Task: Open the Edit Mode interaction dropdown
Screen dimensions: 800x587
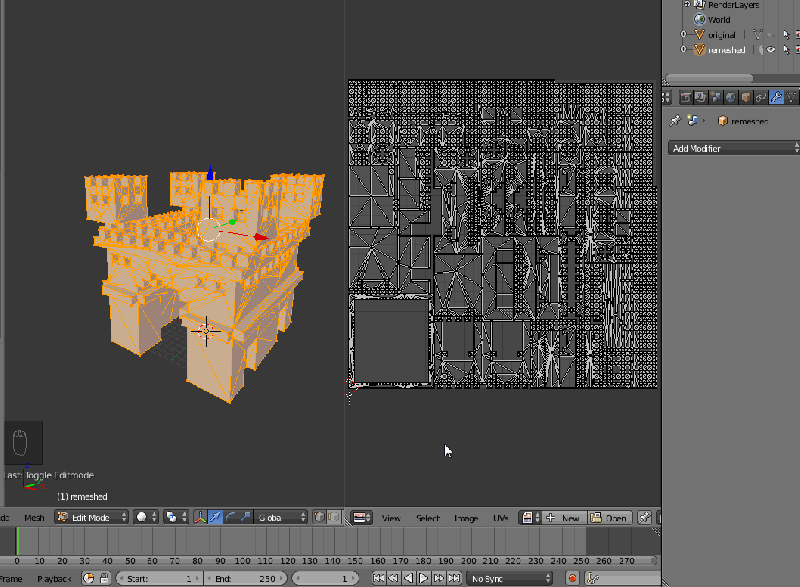Action: pyautogui.click(x=90, y=517)
